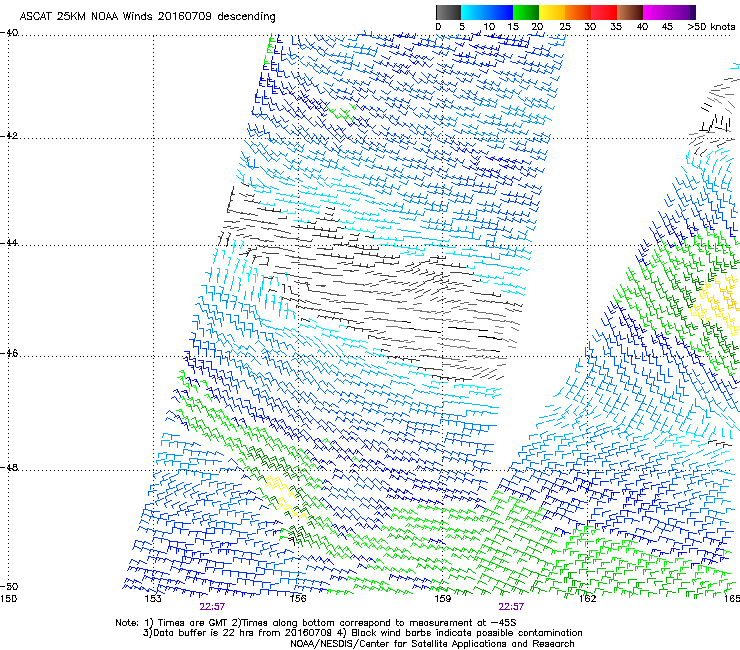Screen dimensions: 740x650
Task: Click the longitude label '153'
Action: 153,599
